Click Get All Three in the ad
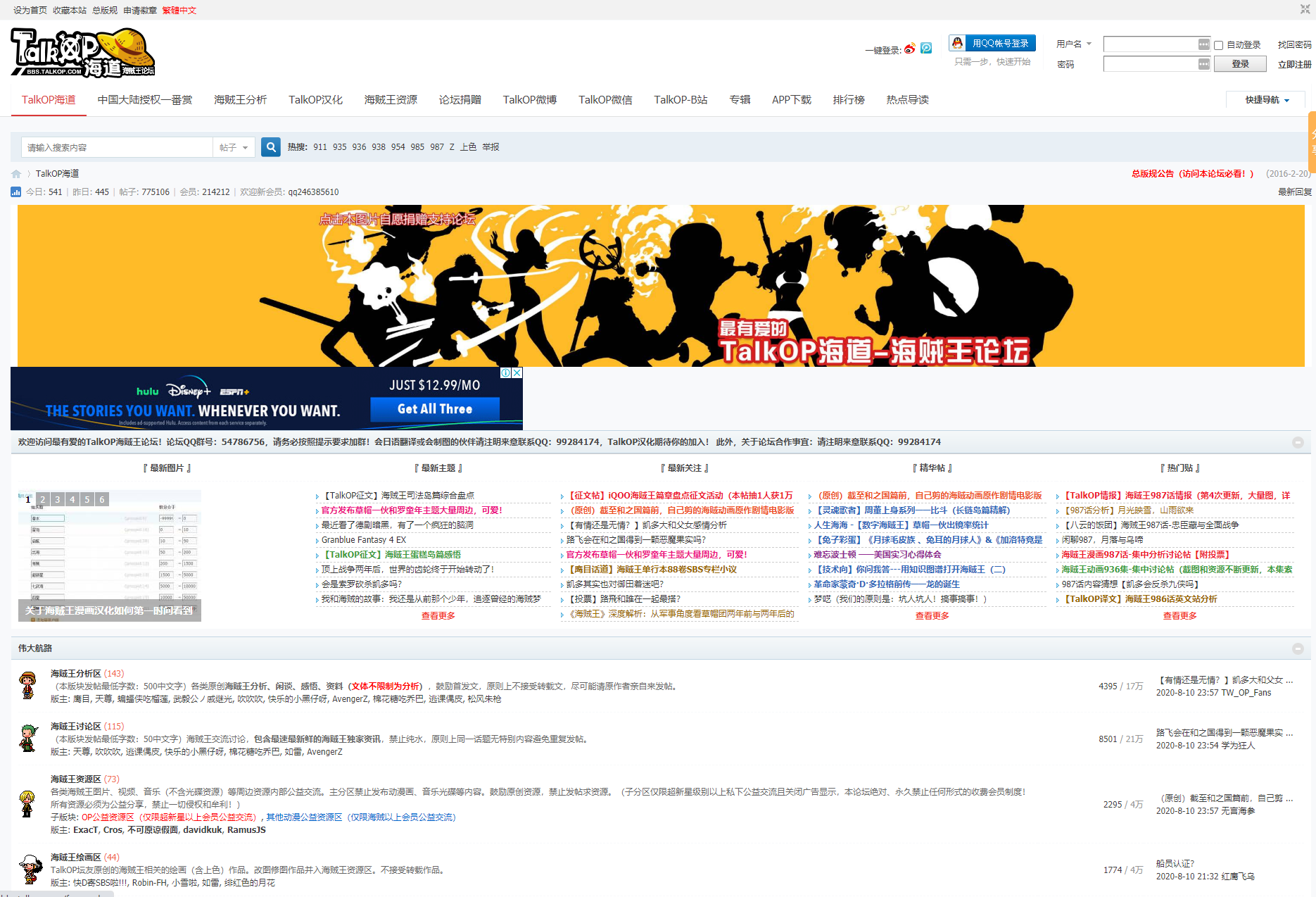The width and height of the screenshot is (1316, 897). (x=435, y=409)
